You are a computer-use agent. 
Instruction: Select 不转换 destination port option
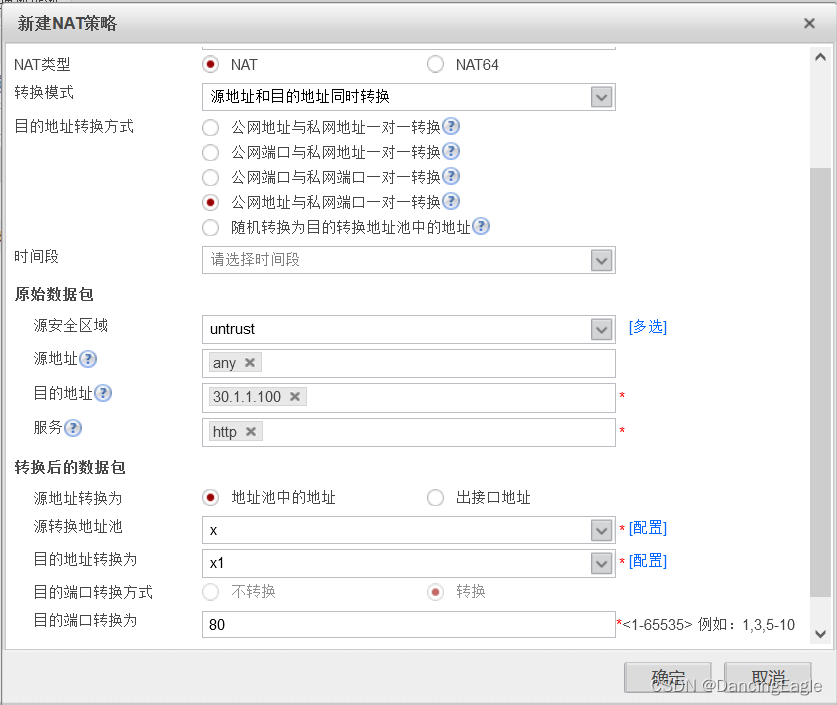pyautogui.click(x=210, y=592)
